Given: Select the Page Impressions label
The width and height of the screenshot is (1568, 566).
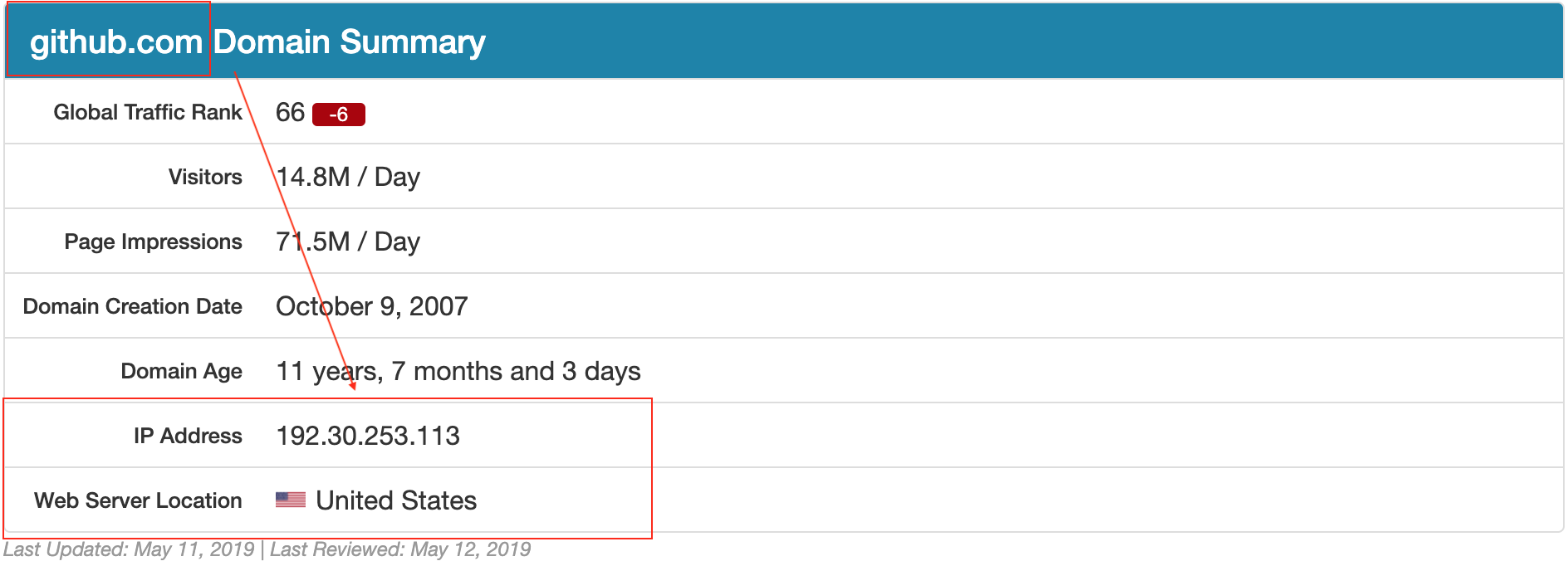Looking at the screenshot, I should pyautogui.click(x=154, y=242).
